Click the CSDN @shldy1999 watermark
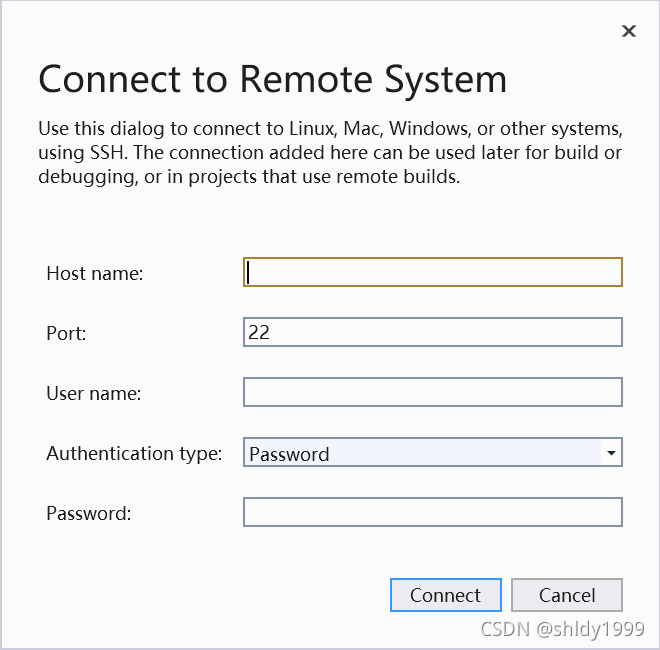This screenshot has width=660, height=650. pyautogui.click(x=562, y=629)
